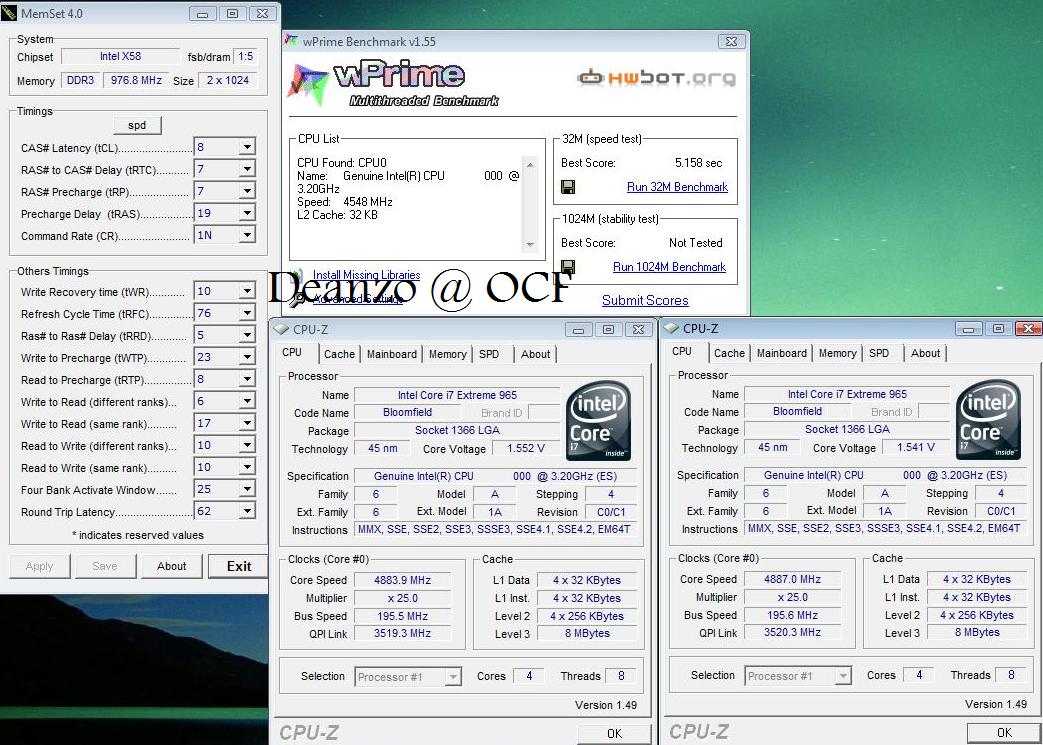The height and width of the screenshot is (745, 1043).
Task: Minimize the MemSet window
Action: click(x=202, y=13)
